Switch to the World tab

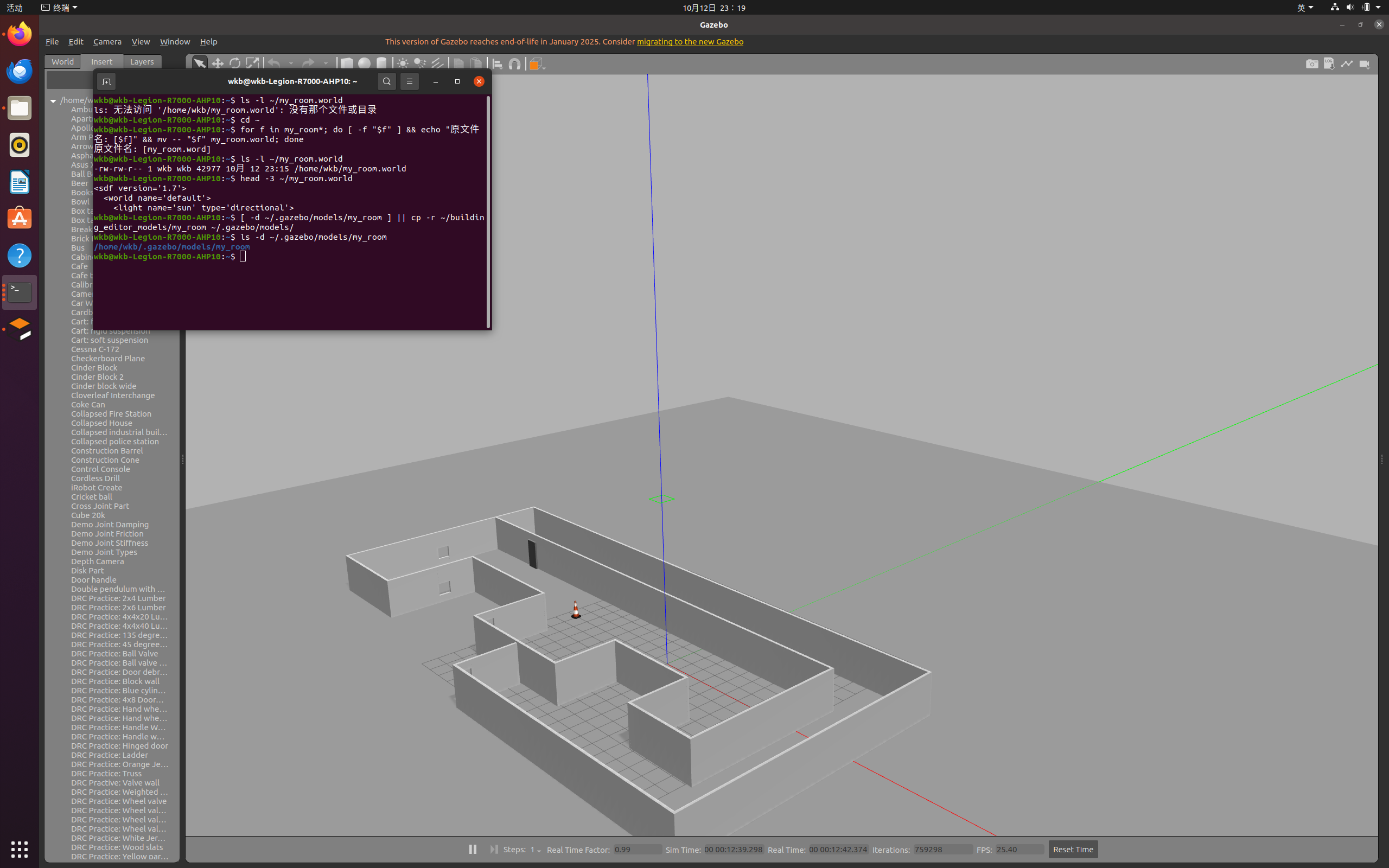pos(62,61)
